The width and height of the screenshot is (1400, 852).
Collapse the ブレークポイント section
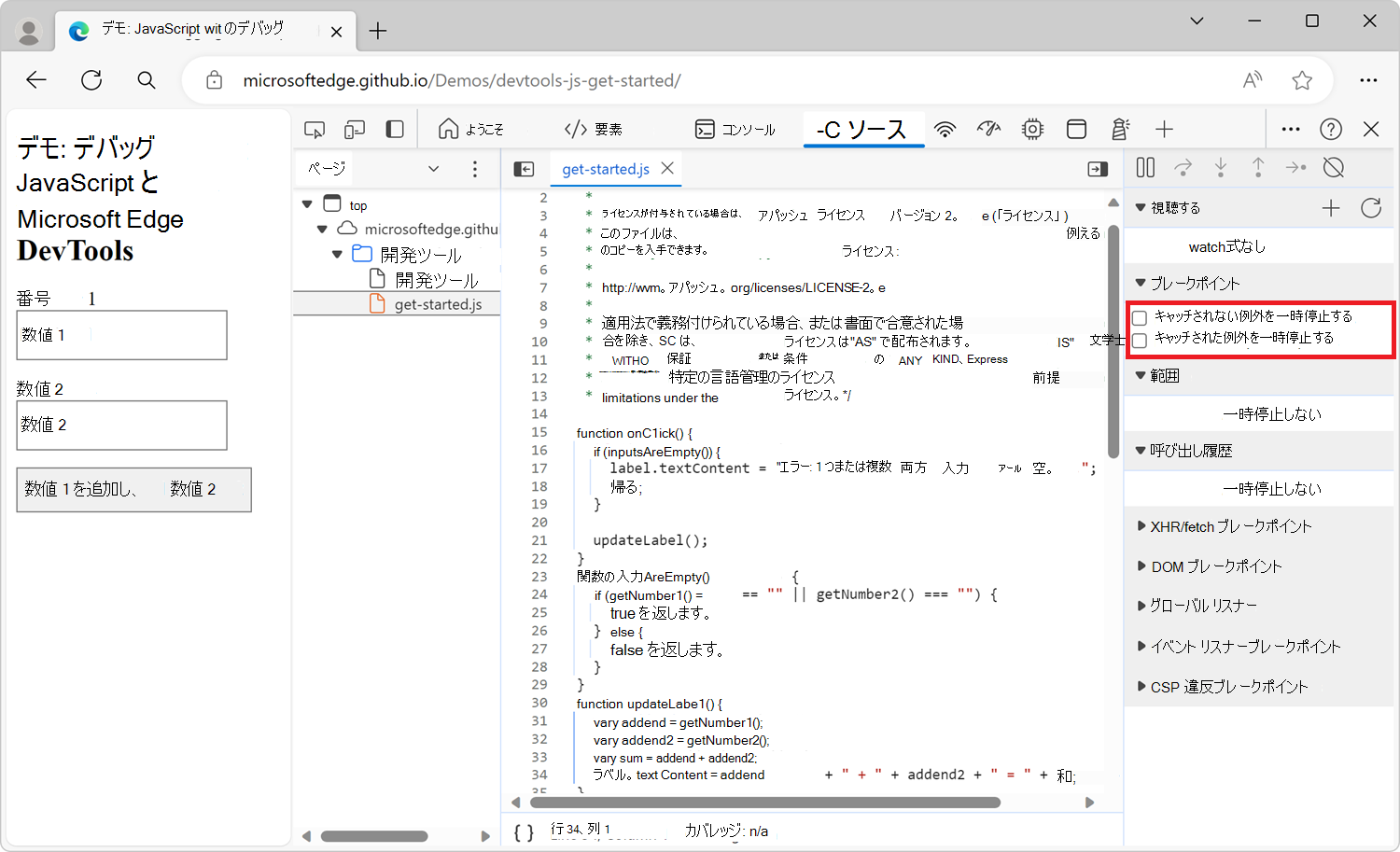1142,283
